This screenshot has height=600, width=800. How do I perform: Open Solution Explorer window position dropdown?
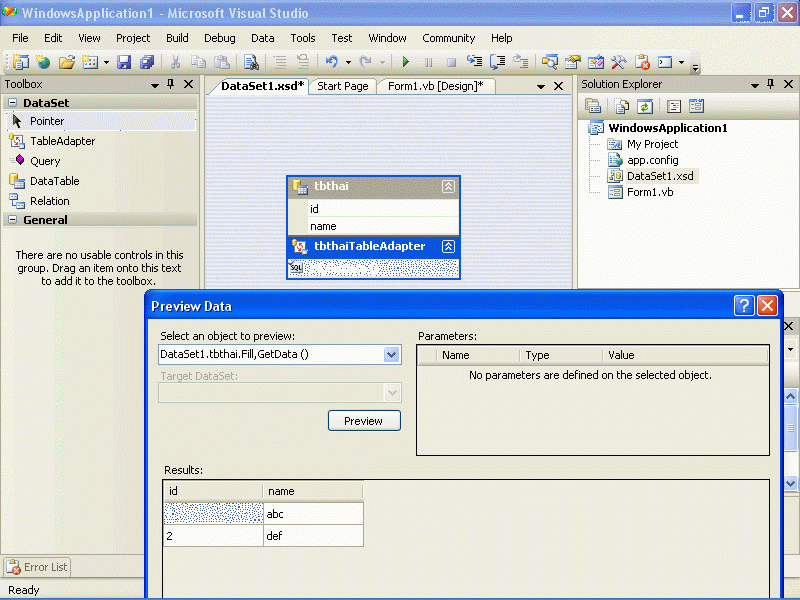point(755,85)
